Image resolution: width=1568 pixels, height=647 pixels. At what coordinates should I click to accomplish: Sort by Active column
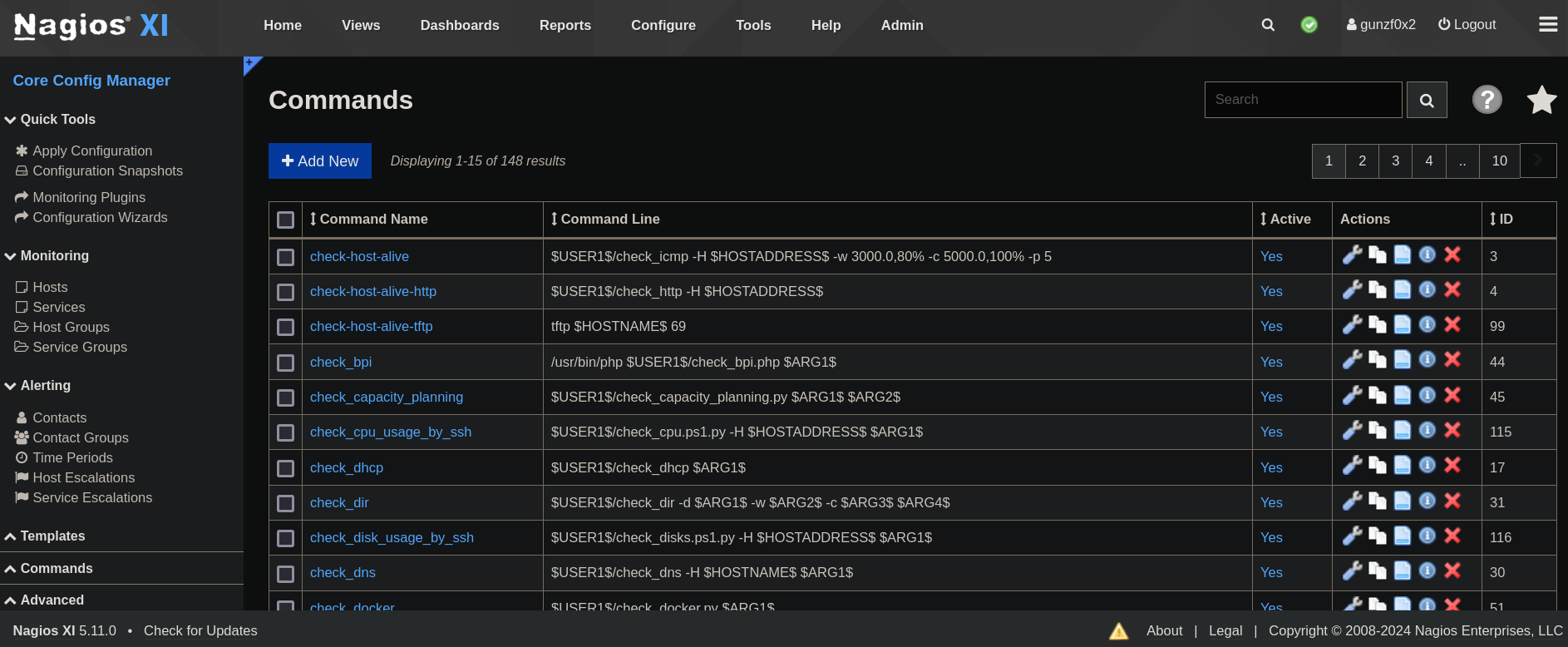coord(1285,219)
